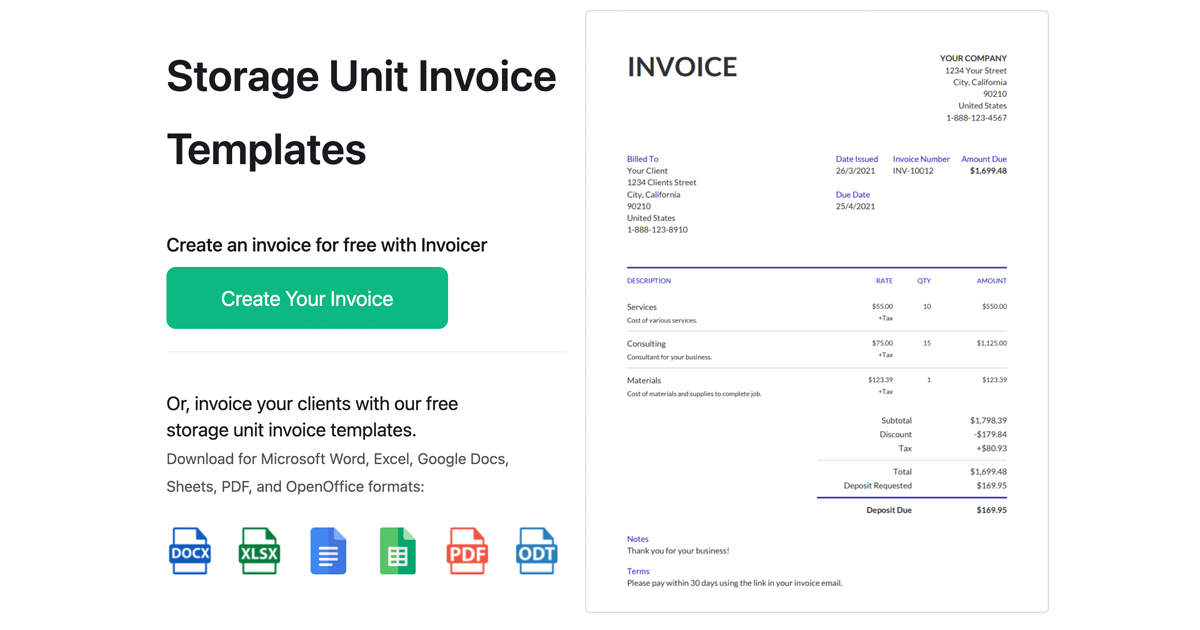Viewport: 1200px width, 630px height.
Task: Click the QTY column header
Action: tap(925, 281)
